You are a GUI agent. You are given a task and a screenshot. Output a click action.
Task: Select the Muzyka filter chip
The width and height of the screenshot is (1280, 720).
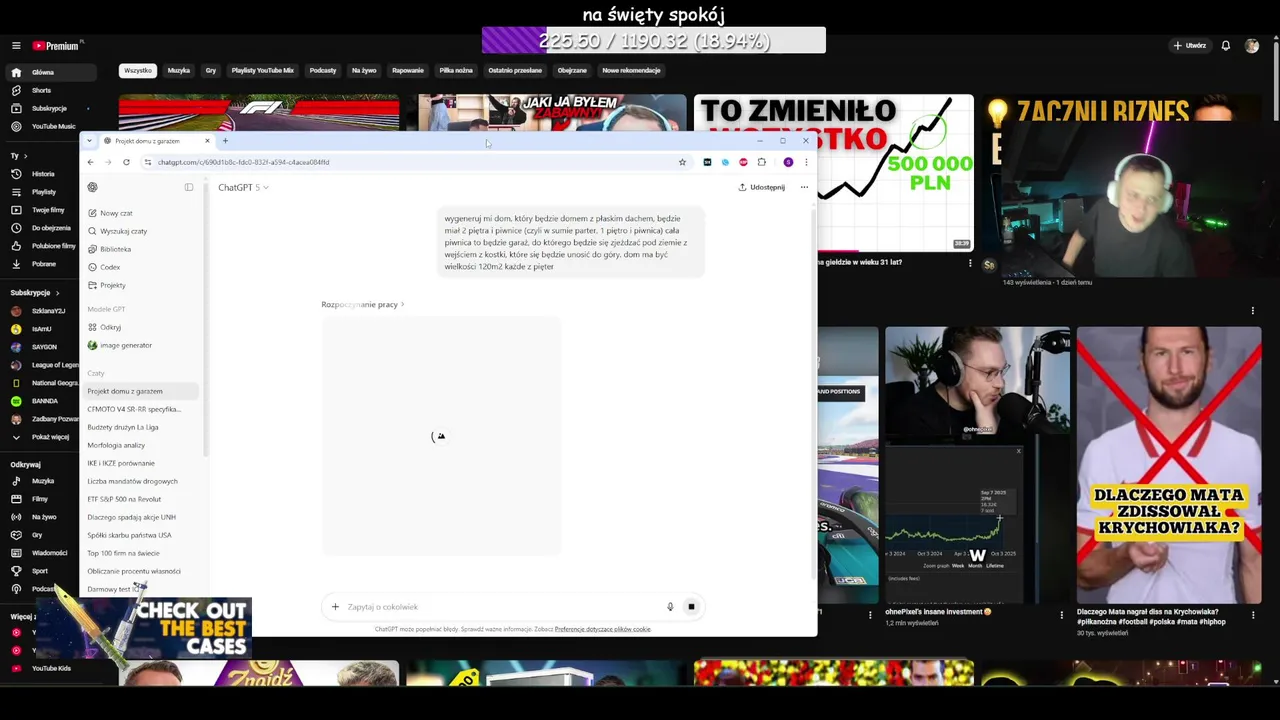(179, 71)
